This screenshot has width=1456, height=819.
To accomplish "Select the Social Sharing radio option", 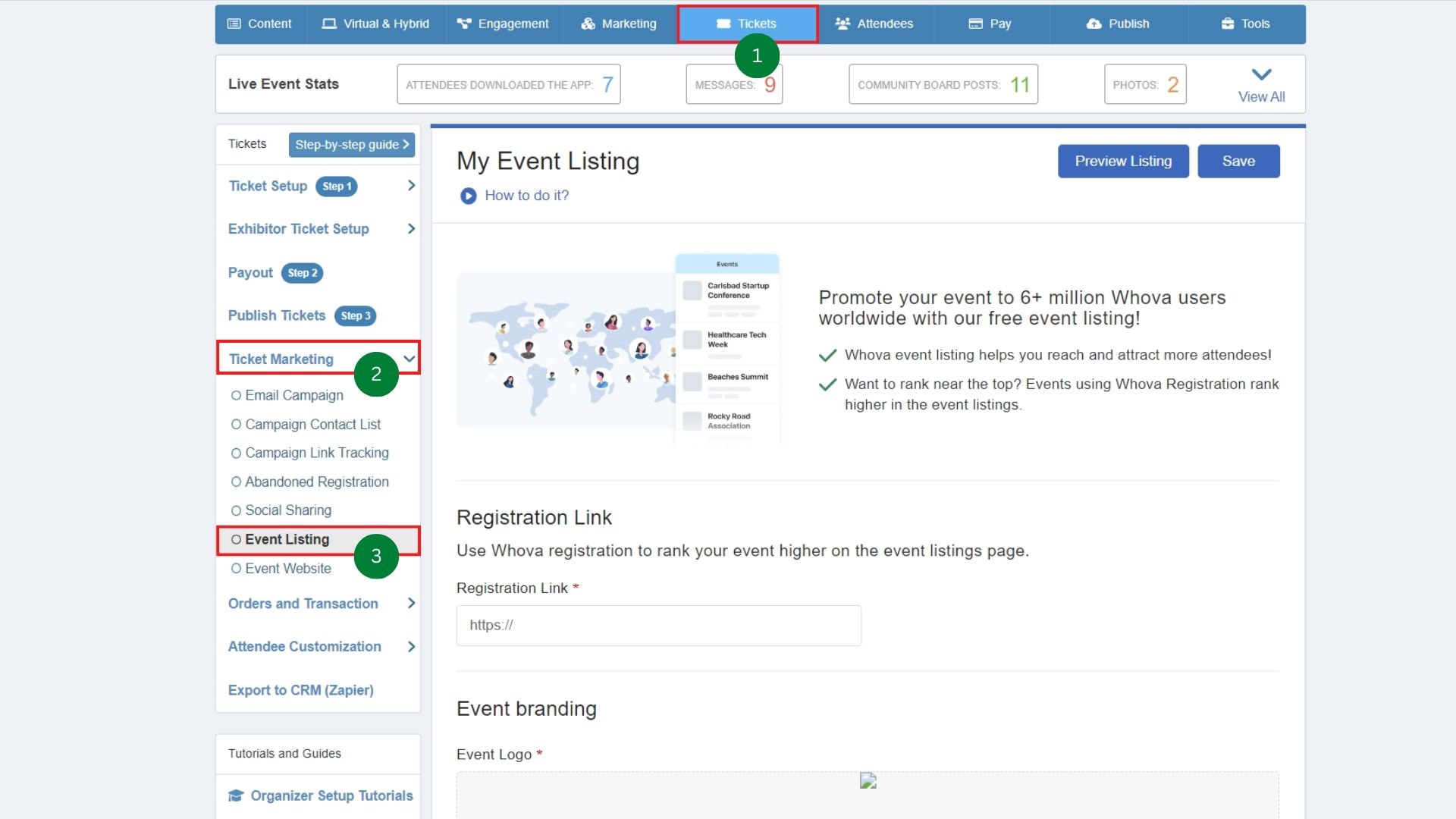I will click(x=236, y=510).
